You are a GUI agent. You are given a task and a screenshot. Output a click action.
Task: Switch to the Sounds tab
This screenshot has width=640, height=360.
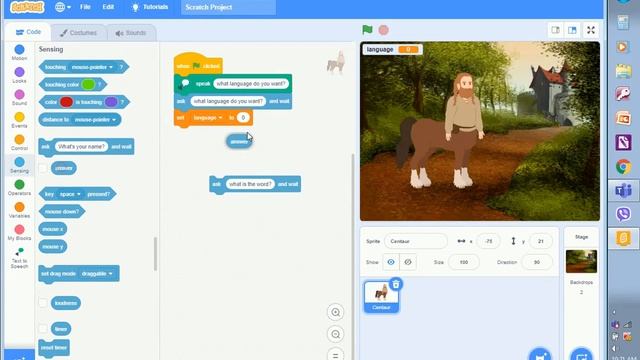[x=131, y=33]
